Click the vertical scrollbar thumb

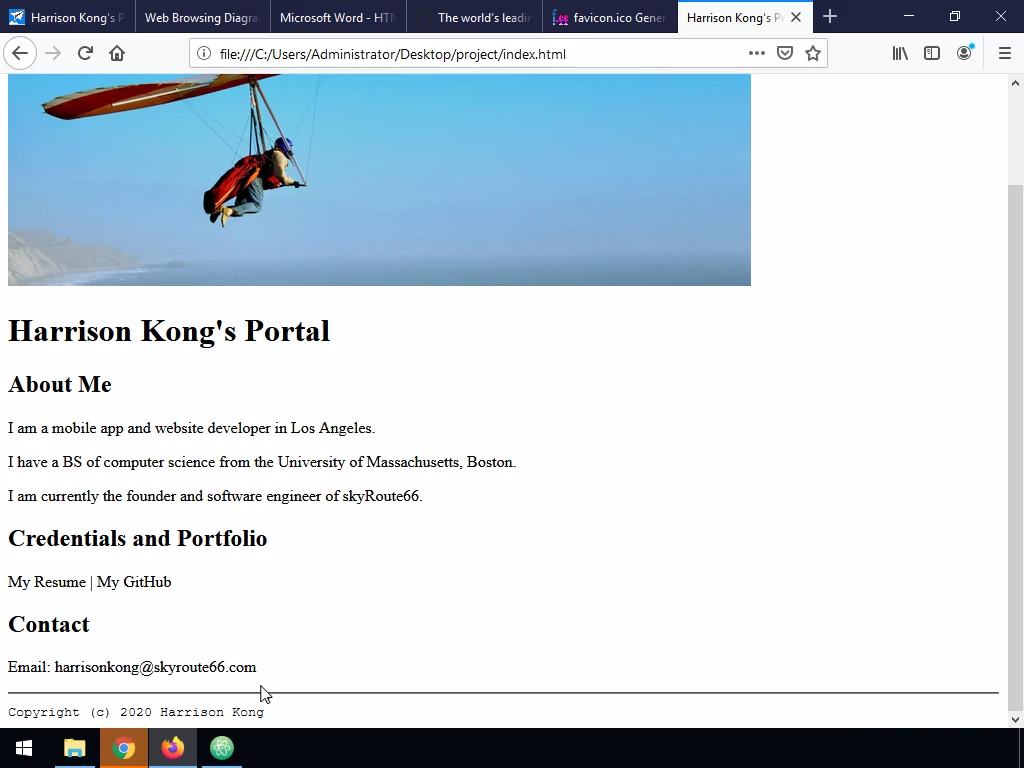point(1015,447)
